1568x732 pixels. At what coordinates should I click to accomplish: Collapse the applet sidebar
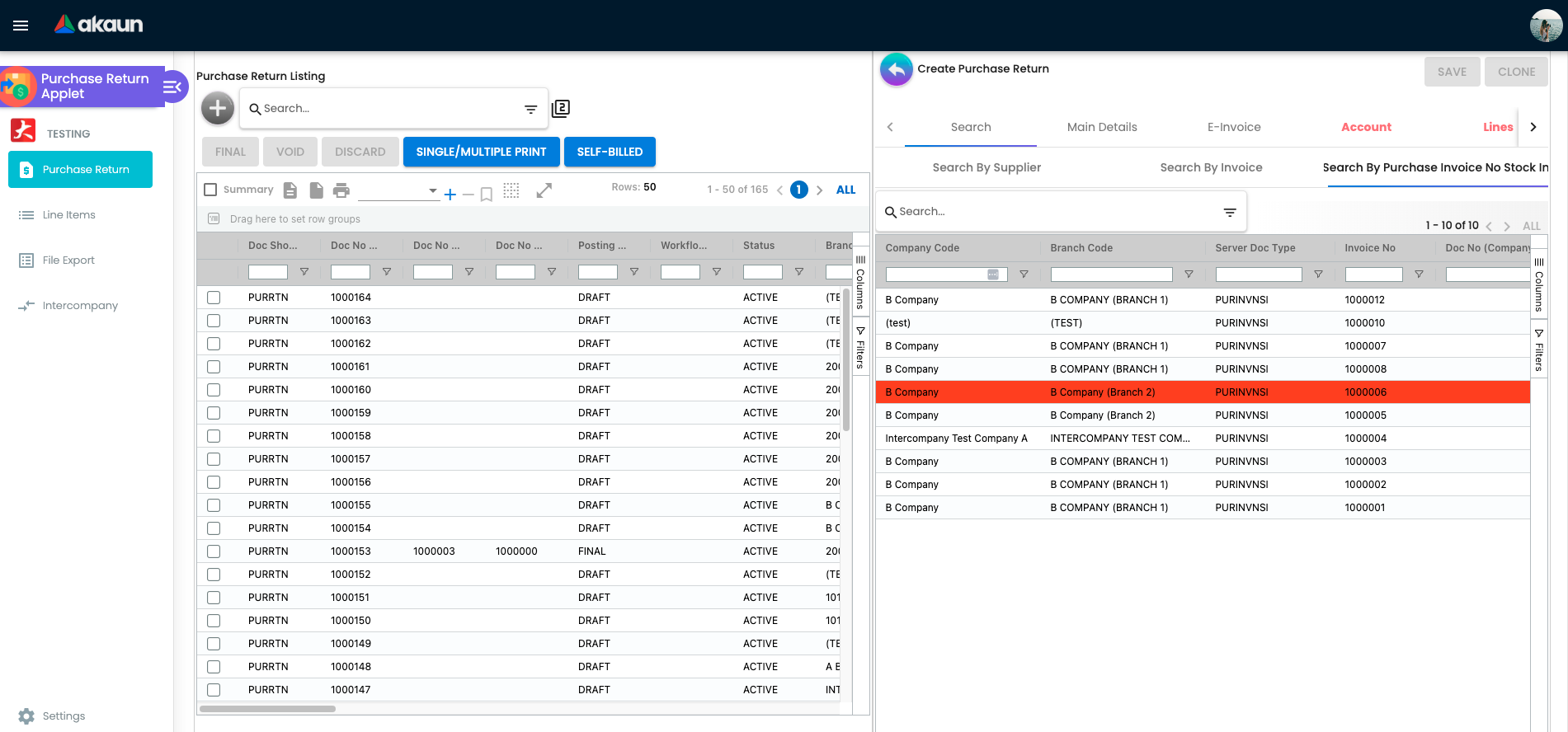click(x=172, y=87)
